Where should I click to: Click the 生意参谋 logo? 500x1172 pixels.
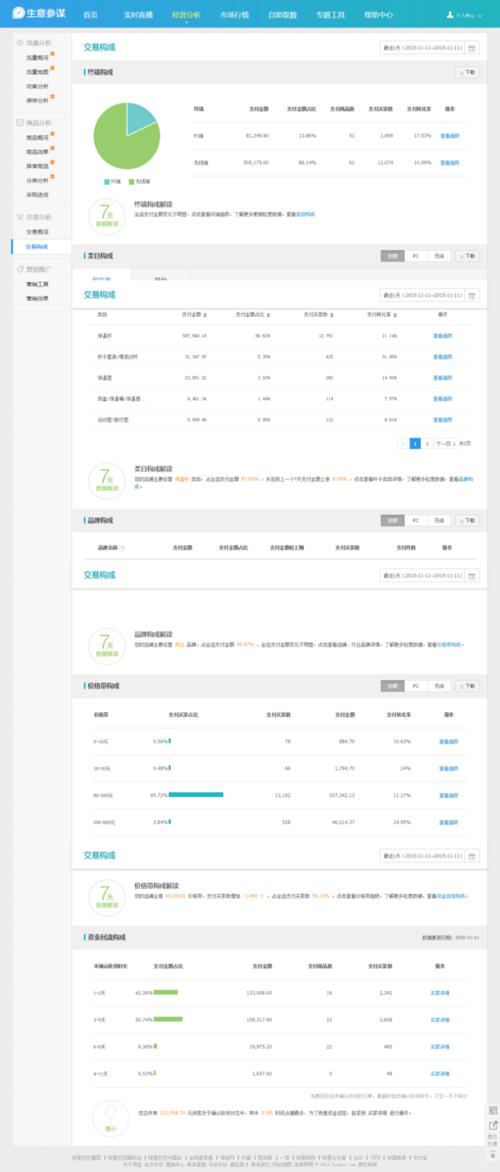point(37,13)
